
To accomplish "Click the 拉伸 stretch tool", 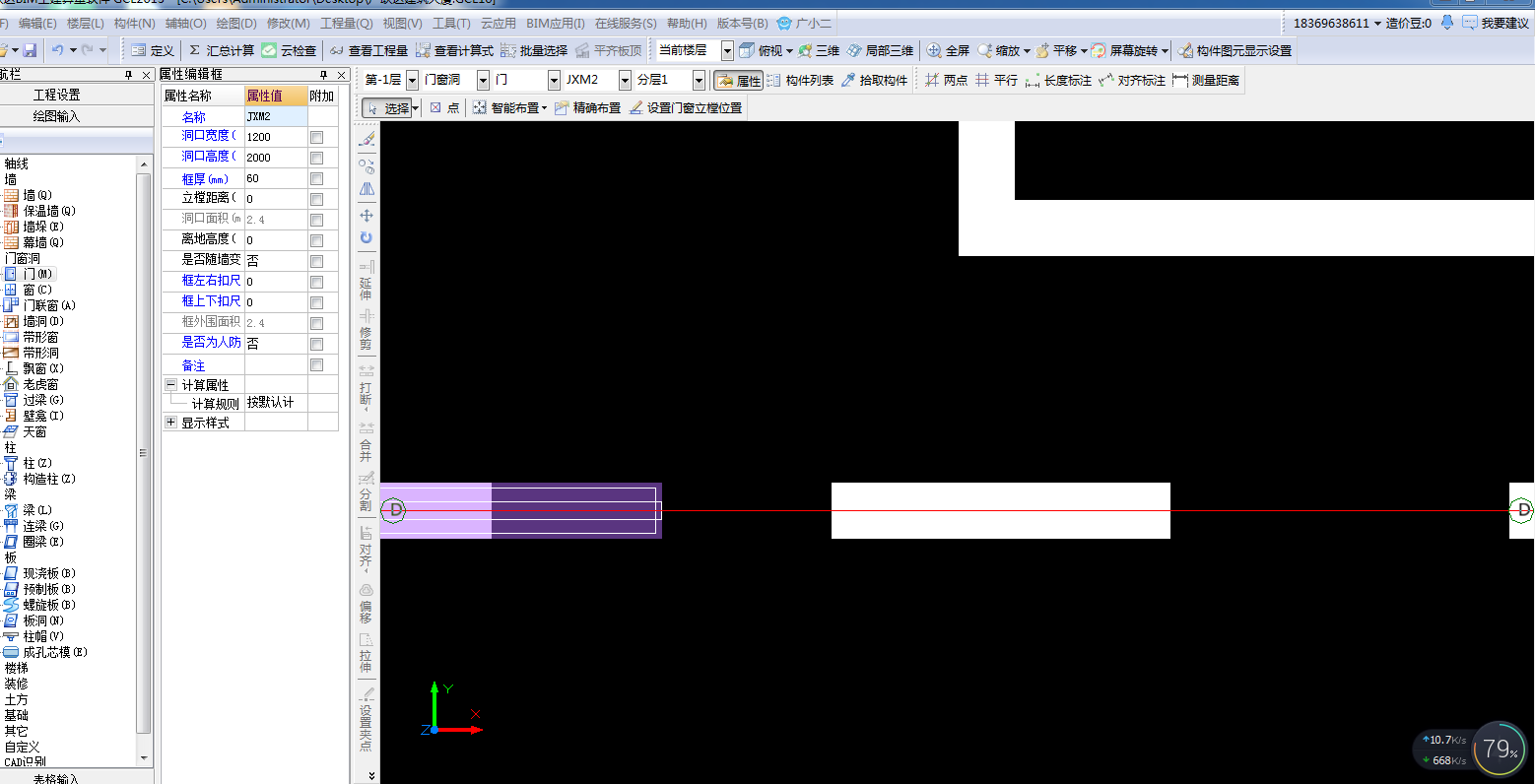I will tap(367, 653).
